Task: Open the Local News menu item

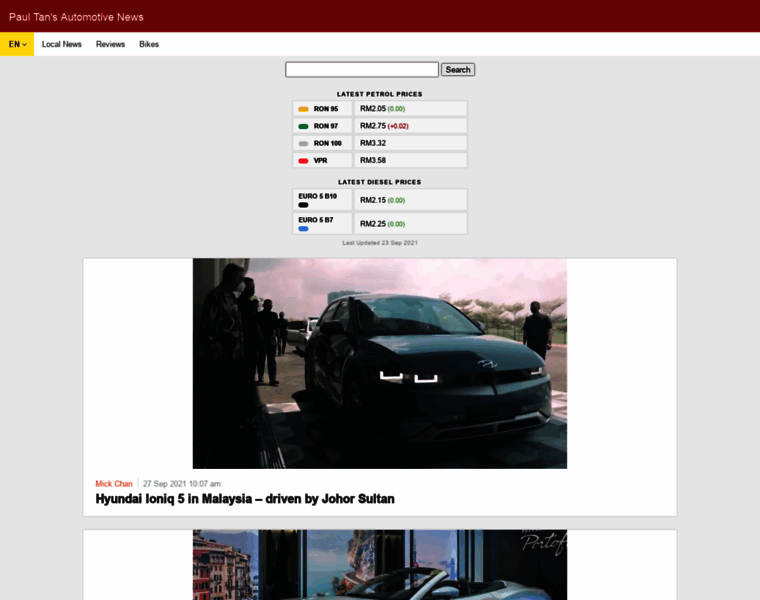Action: 62,44
